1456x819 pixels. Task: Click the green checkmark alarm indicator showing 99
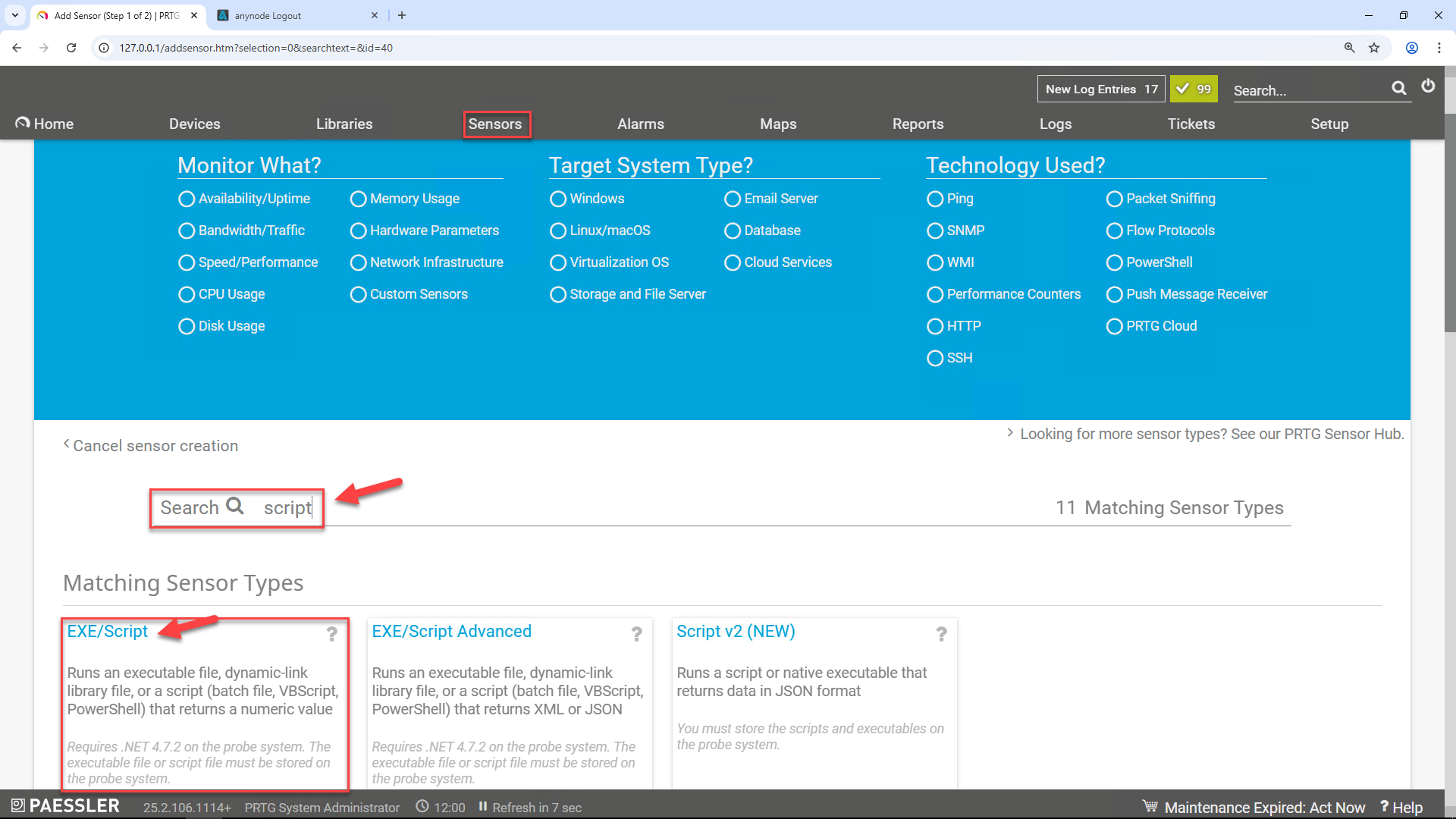tap(1194, 89)
